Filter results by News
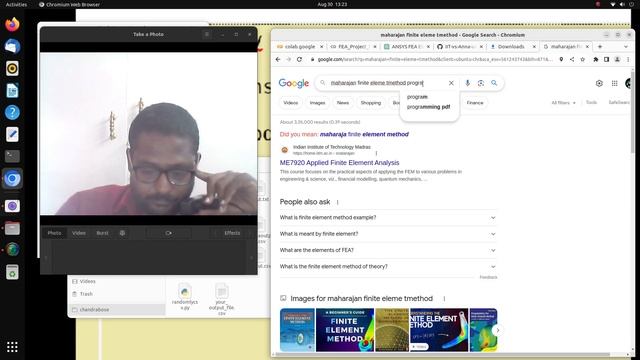Screen dimensions: 640x360 pyautogui.click(x=343, y=103)
